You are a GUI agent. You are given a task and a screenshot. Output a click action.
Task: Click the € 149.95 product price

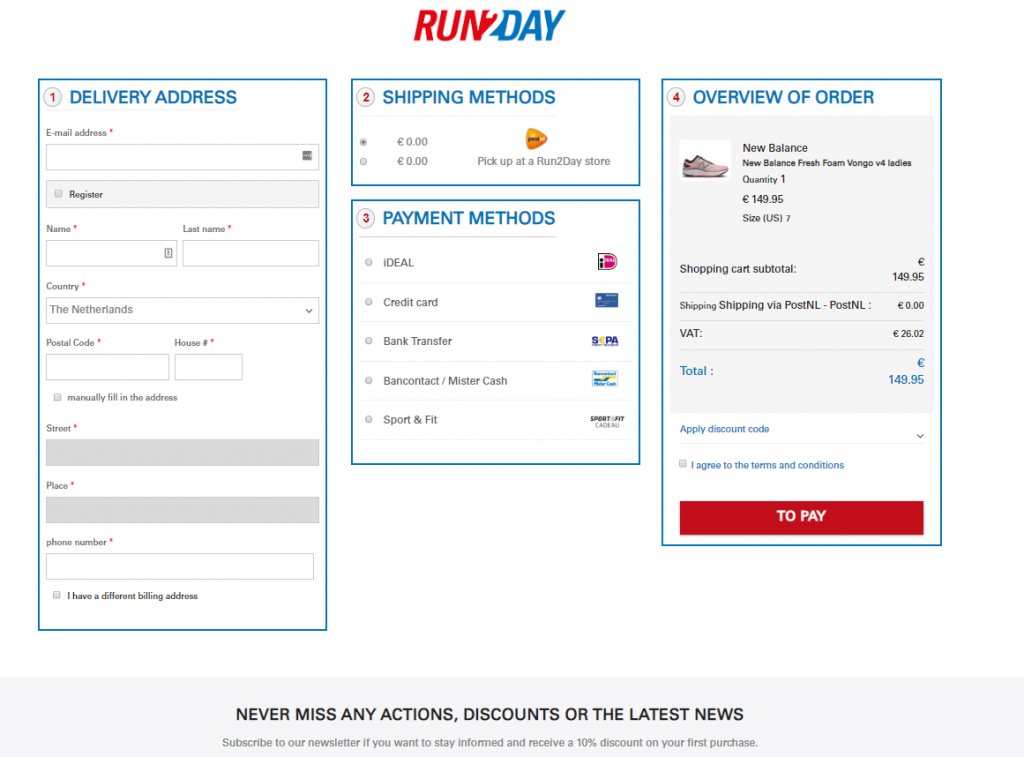click(x=763, y=199)
